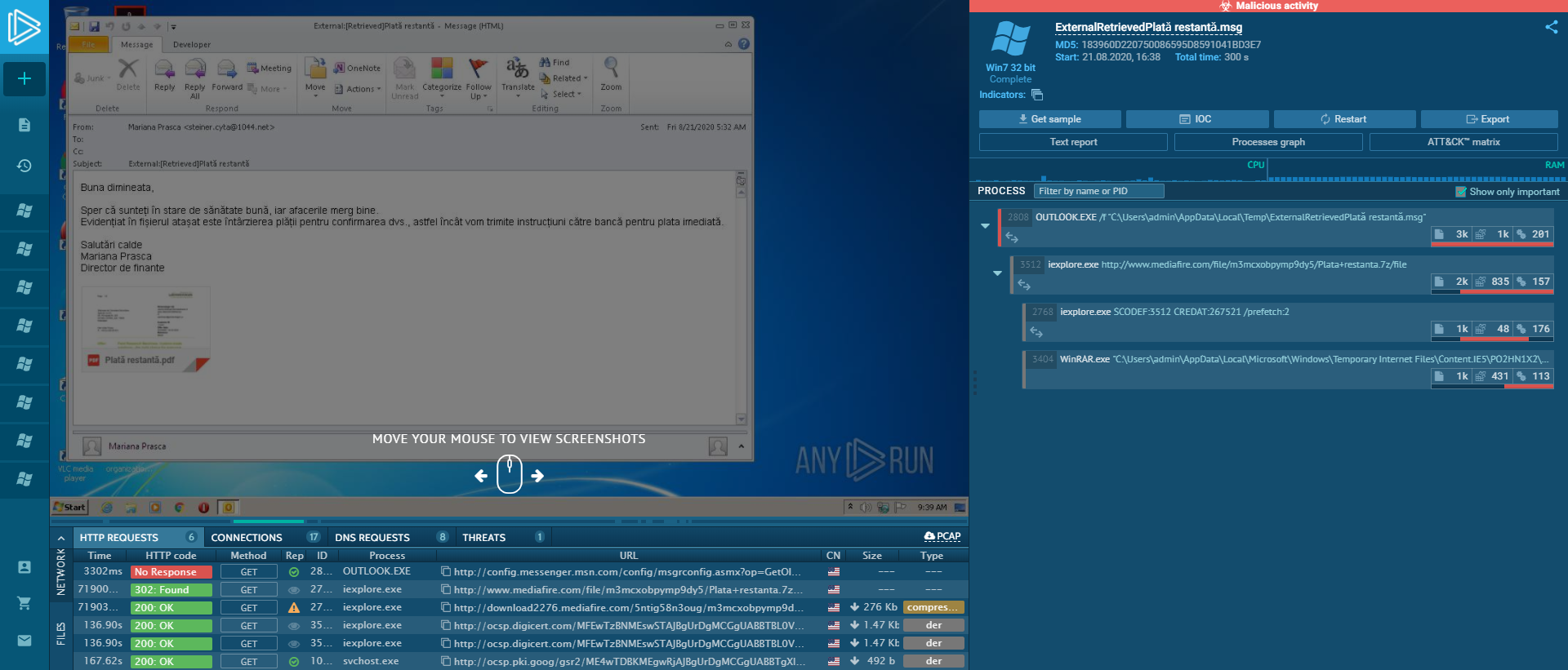Open the IOC button
Screen dimensions: 1568x670
pyautogui.click(x=1197, y=119)
